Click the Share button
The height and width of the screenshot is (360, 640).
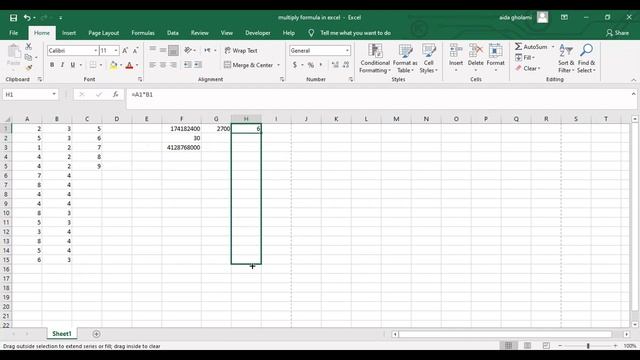pyautogui.click(x=618, y=33)
